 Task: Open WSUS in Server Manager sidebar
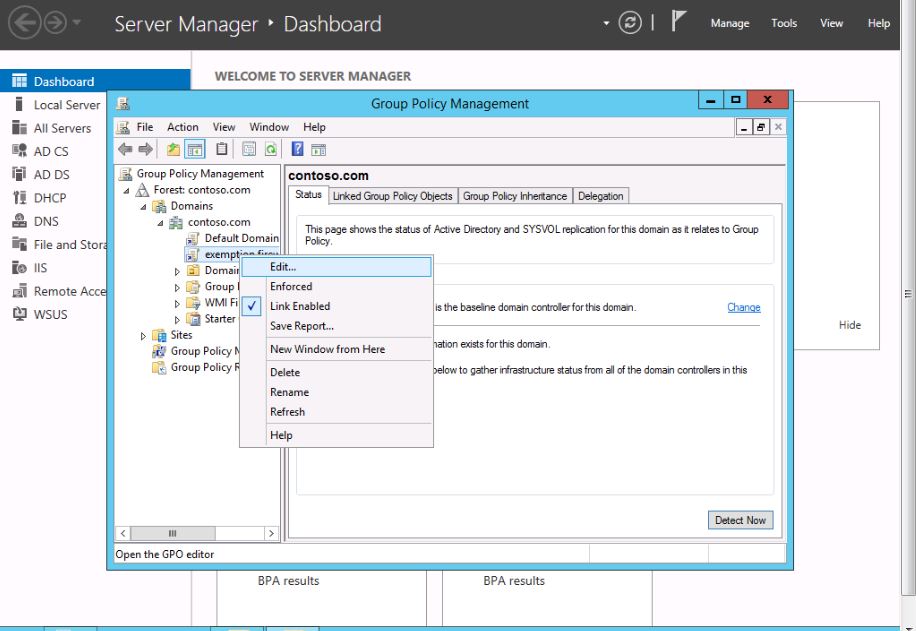51,314
